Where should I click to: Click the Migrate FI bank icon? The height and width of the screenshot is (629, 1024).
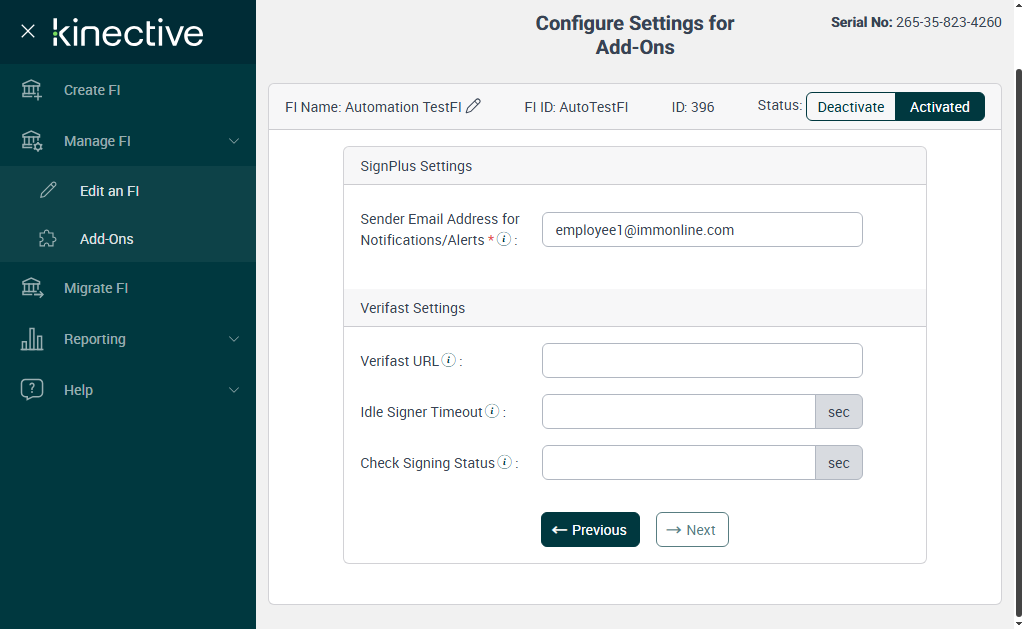point(32,288)
